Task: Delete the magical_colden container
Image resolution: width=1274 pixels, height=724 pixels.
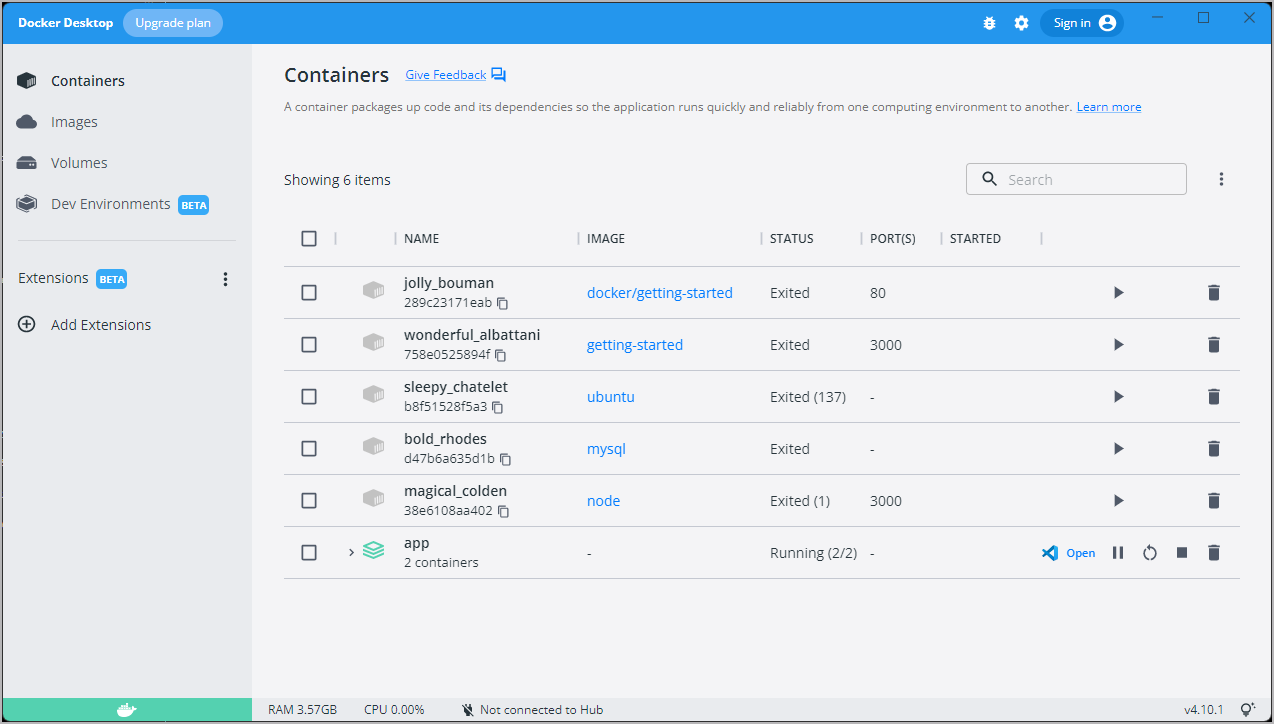Action: pyautogui.click(x=1214, y=501)
